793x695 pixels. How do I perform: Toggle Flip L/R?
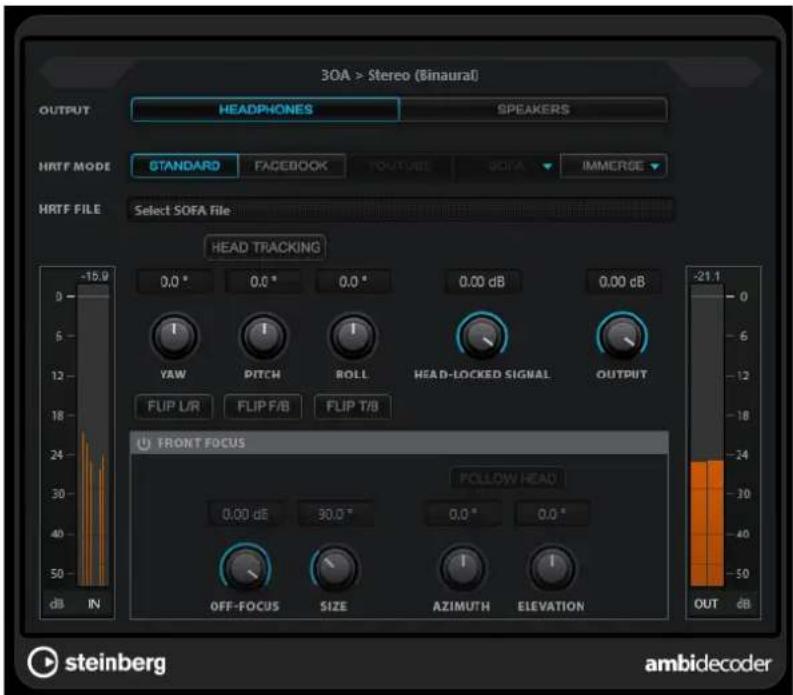pyautogui.click(x=173, y=407)
